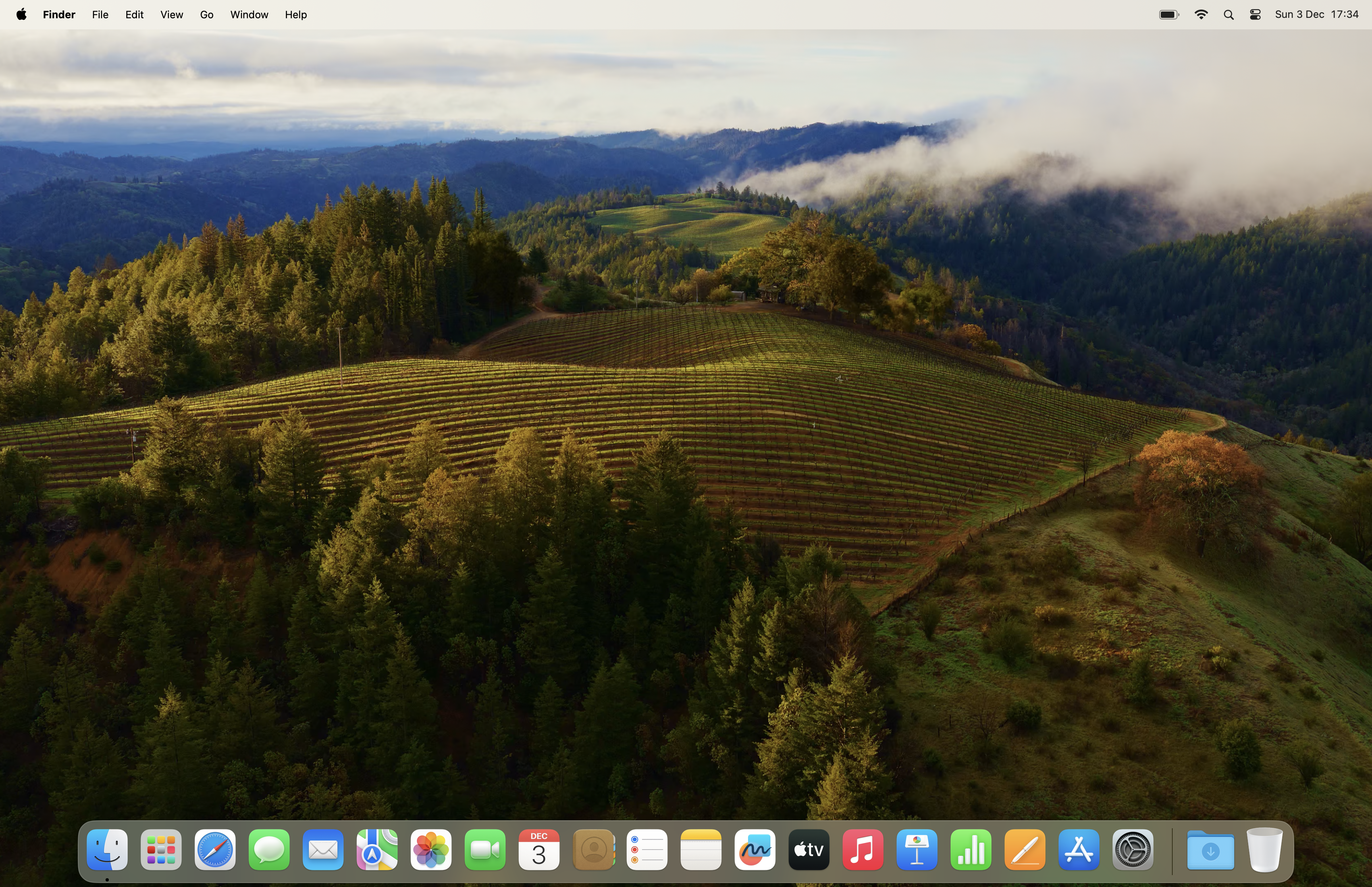Click the date and time display

(x=1316, y=15)
